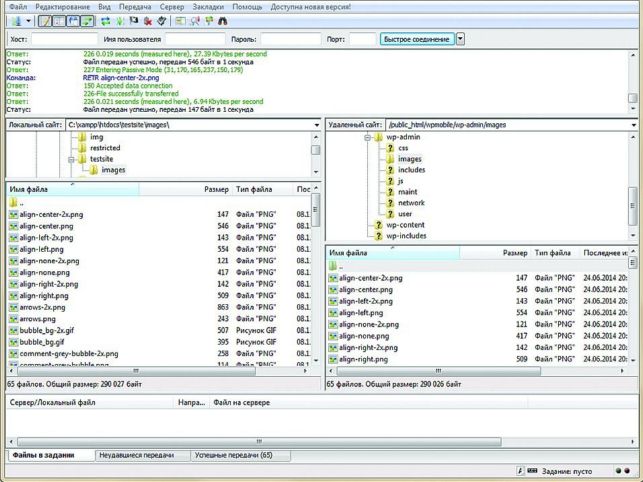Select the includes folder in remote tree
This screenshot has height=482, width=643.
point(411,170)
